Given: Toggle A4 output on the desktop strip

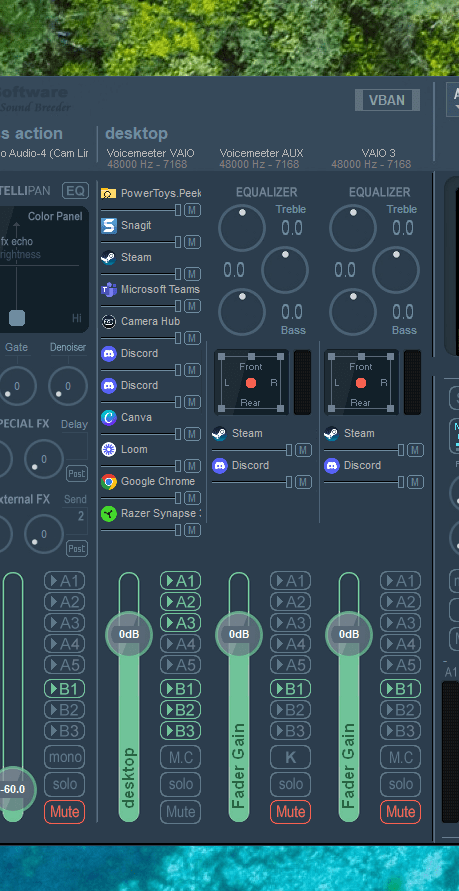Looking at the screenshot, I should coord(180,644).
